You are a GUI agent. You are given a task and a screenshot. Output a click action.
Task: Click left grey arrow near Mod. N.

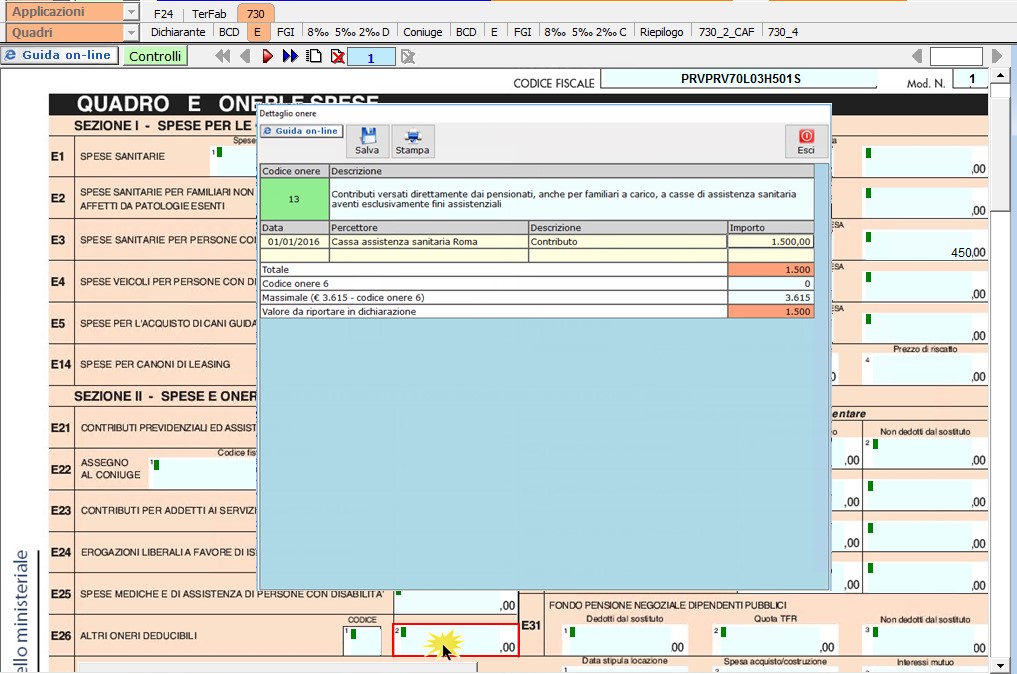pyautogui.click(x=917, y=56)
